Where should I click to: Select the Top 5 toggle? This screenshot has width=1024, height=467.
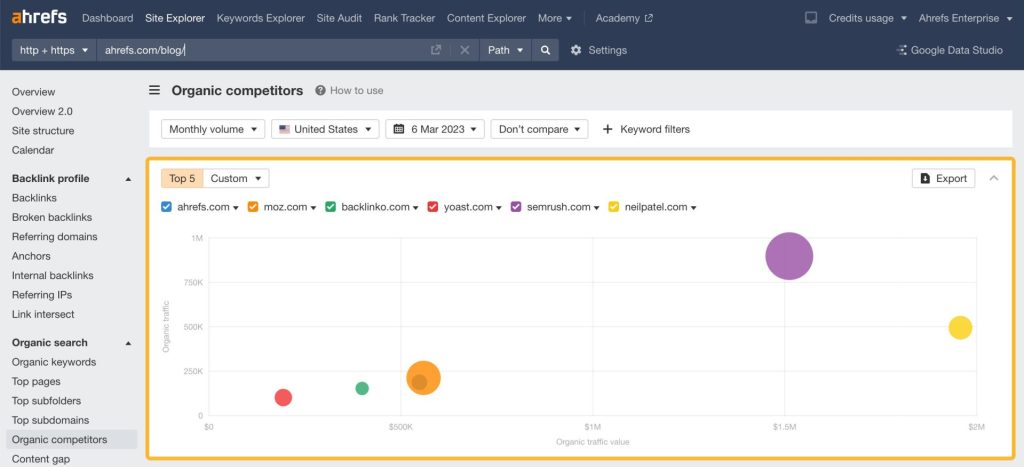coord(182,178)
